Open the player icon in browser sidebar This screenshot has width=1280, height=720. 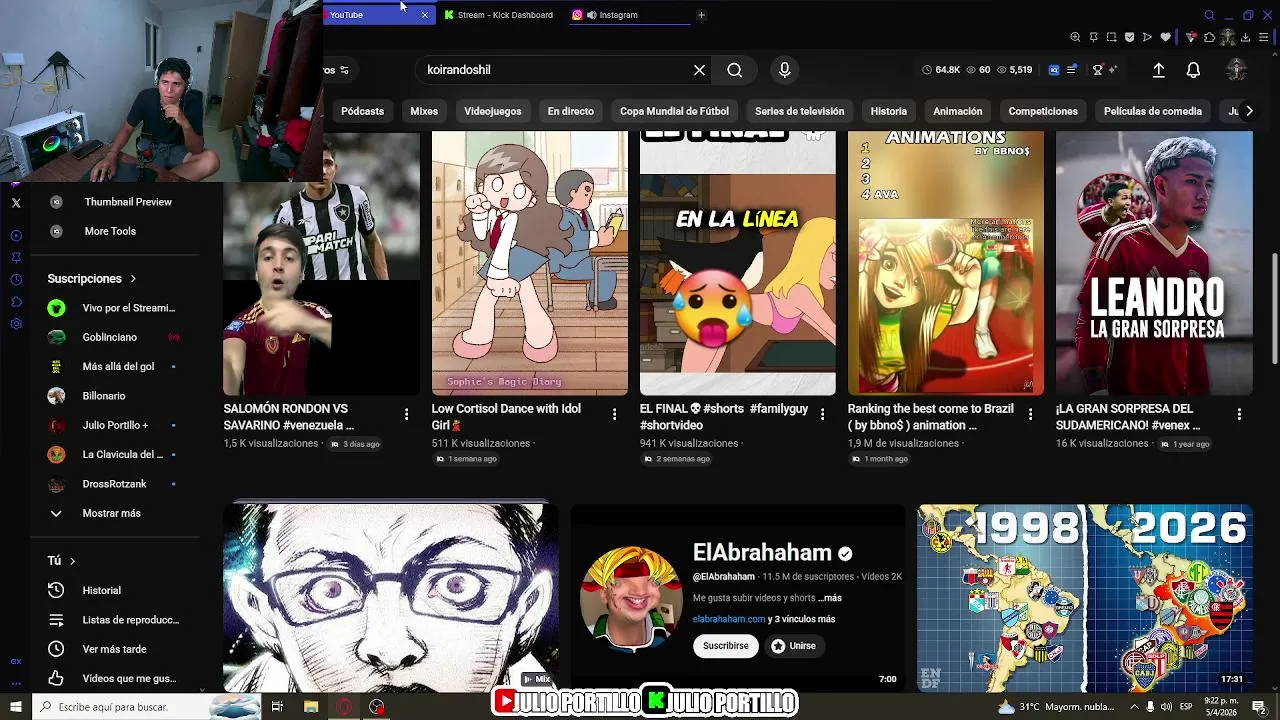(16, 236)
